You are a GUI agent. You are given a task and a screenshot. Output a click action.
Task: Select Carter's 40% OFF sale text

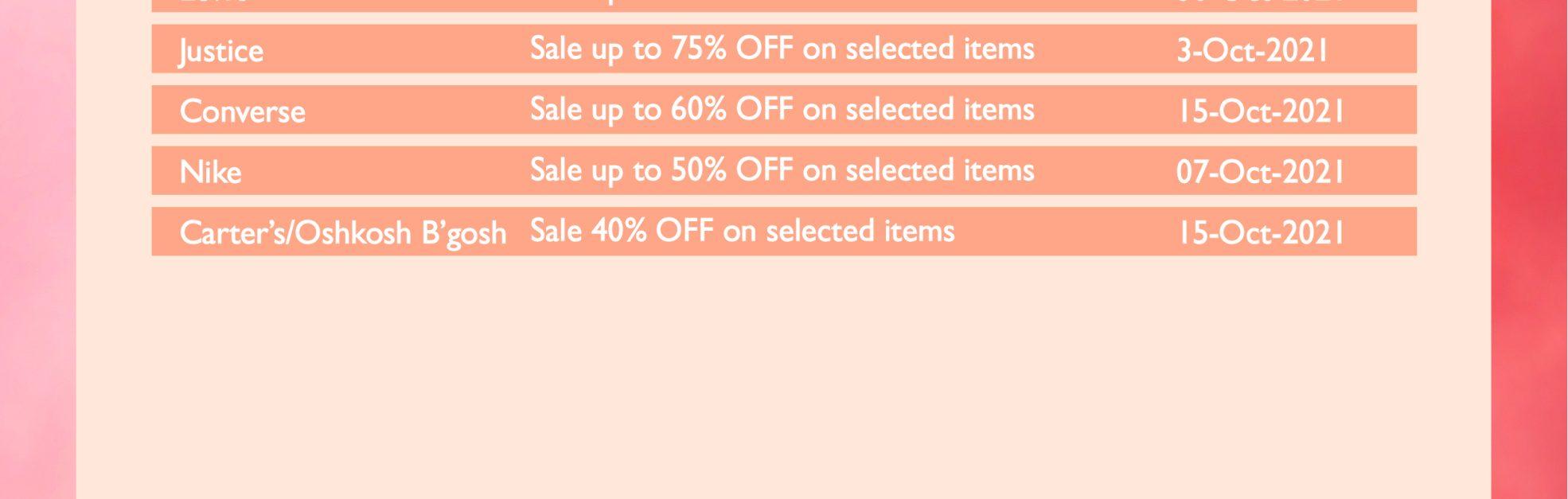(742, 232)
